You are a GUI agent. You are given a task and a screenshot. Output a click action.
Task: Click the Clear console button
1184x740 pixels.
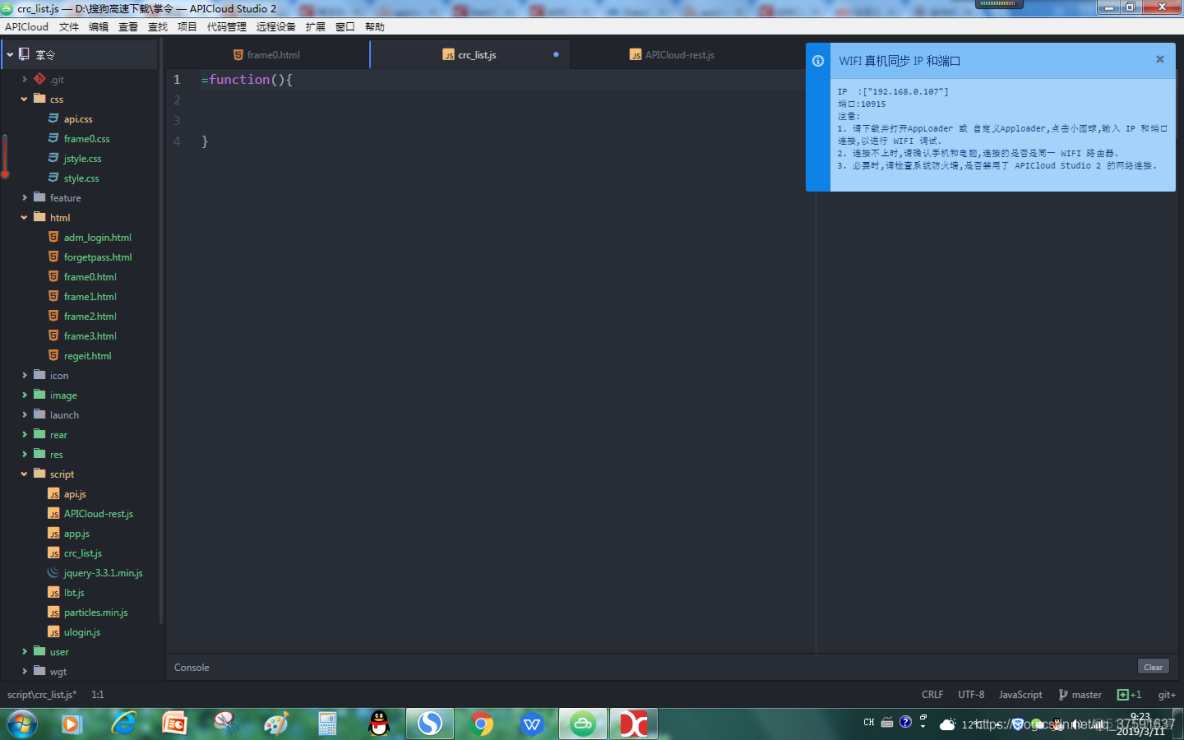[x=1153, y=667]
